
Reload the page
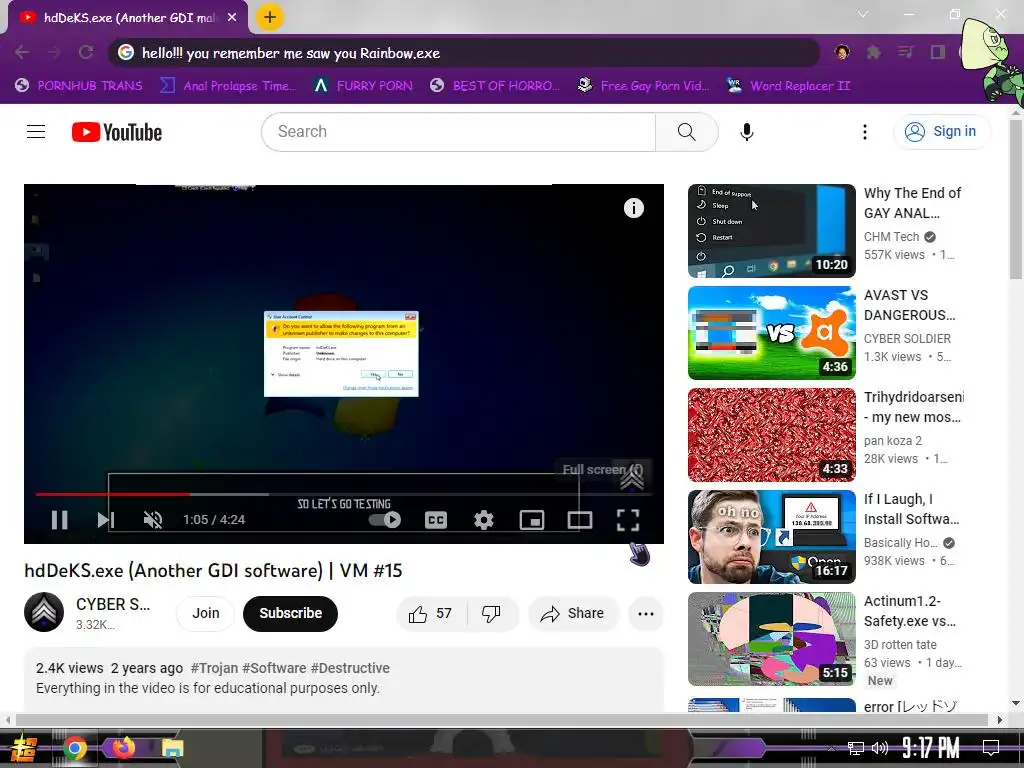click(x=86, y=52)
